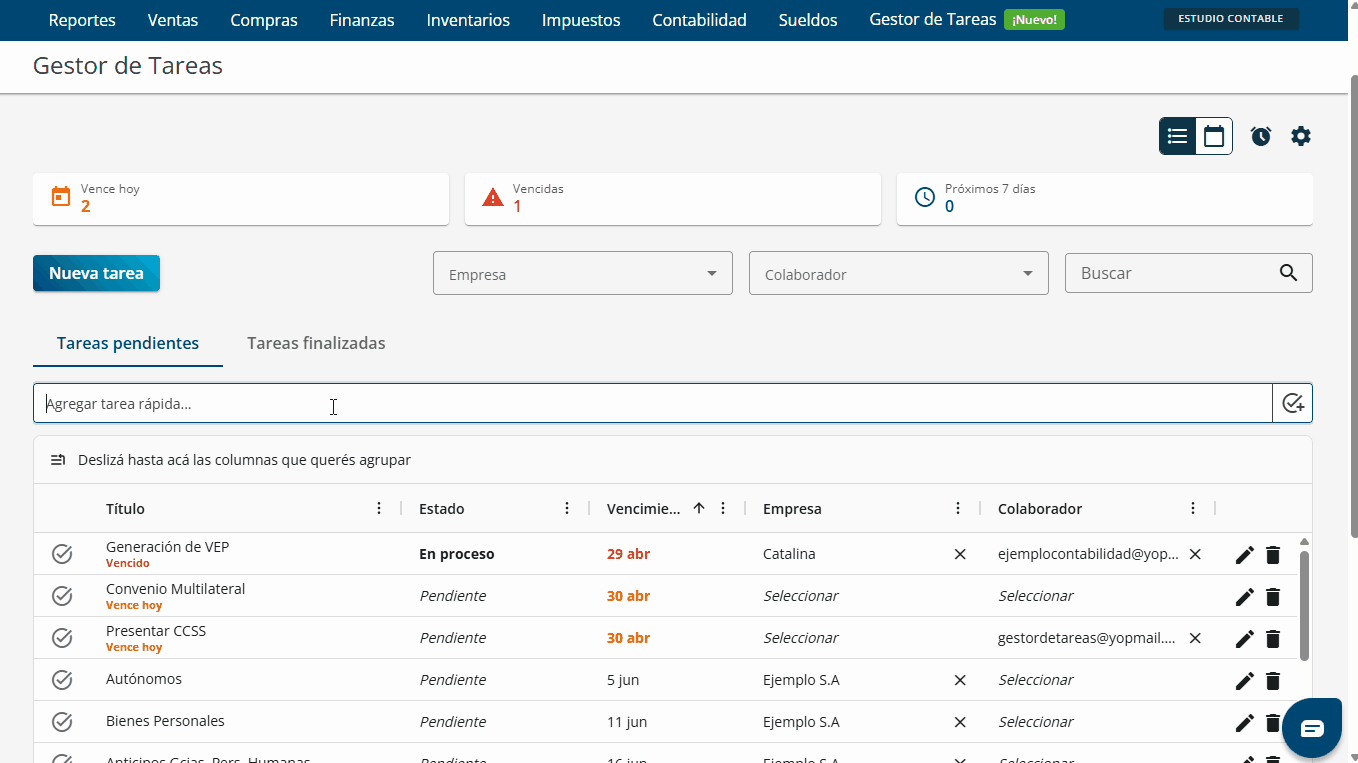Remove ejemplocontabilidad collaborator from VEP row
Image resolution: width=1358 pixels, height=763 pixels.
(1195, 554)
